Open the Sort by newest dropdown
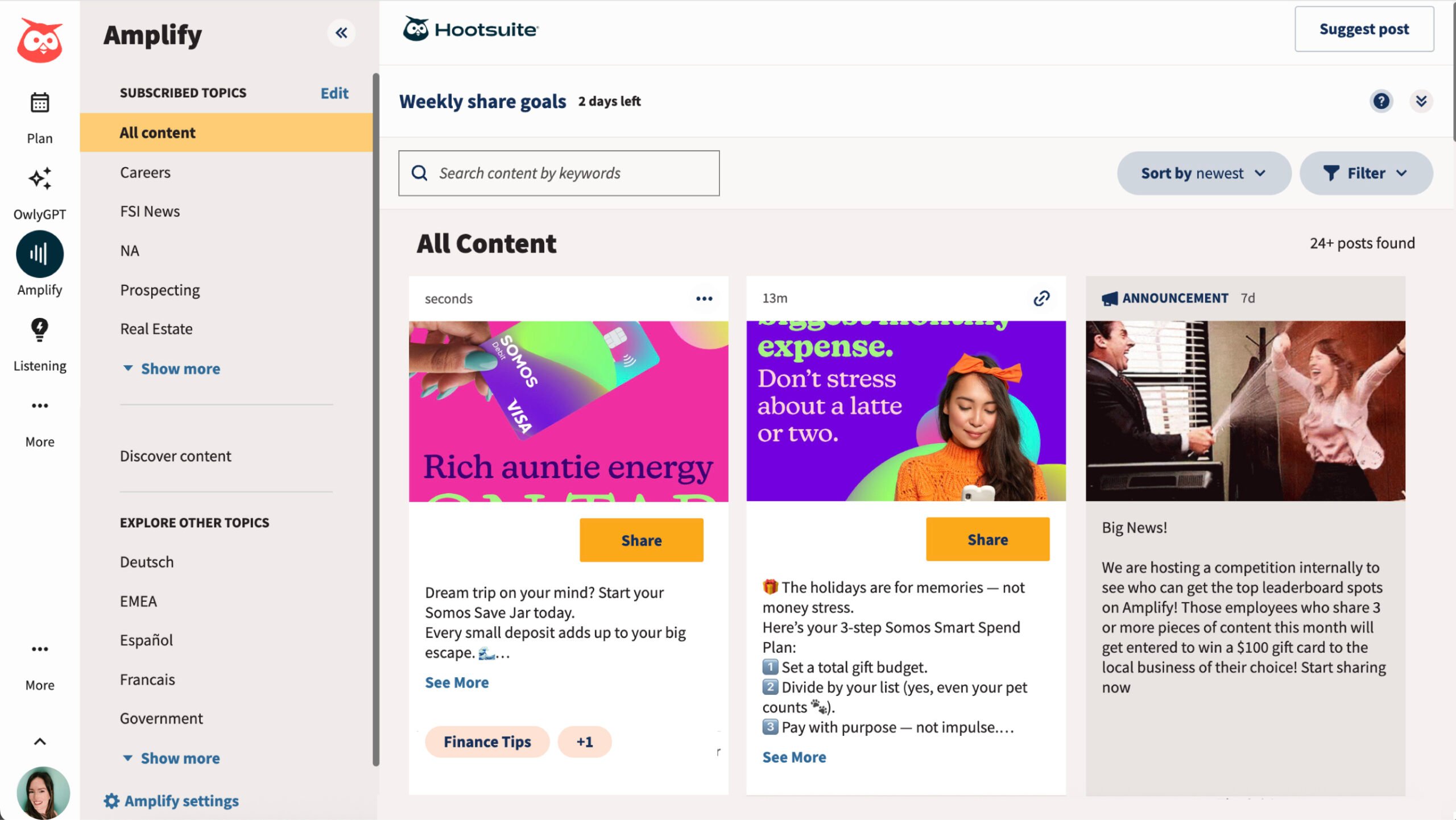The image size is (1456, 820). [1203, 173]
